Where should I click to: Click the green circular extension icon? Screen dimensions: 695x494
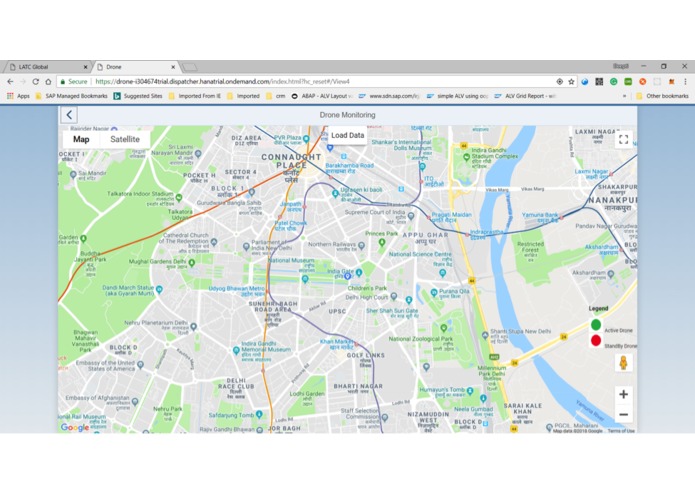click(613, 82)
